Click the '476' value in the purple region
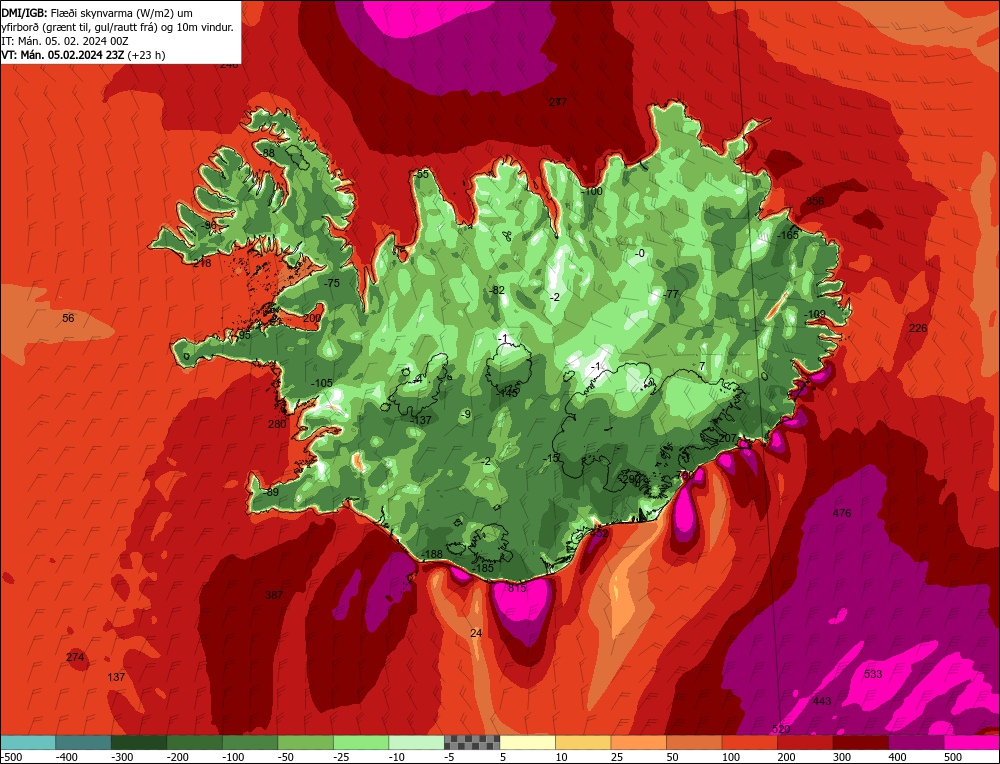 (x=842, y=513)
